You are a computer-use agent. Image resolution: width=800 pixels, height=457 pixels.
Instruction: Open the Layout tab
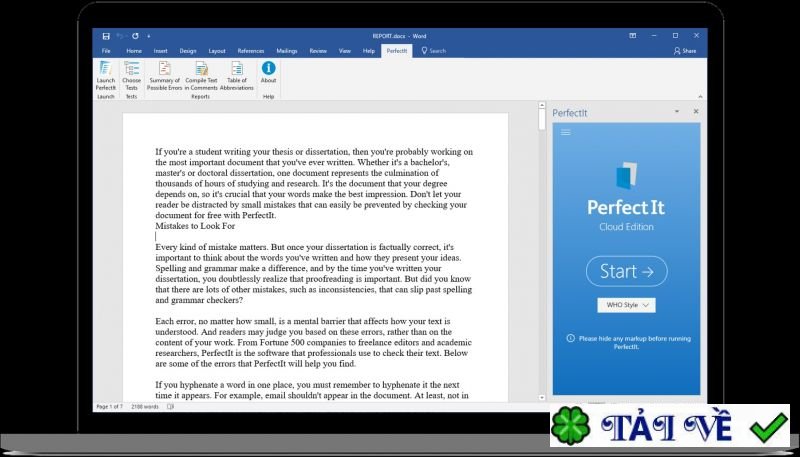(x=217, y=51)
